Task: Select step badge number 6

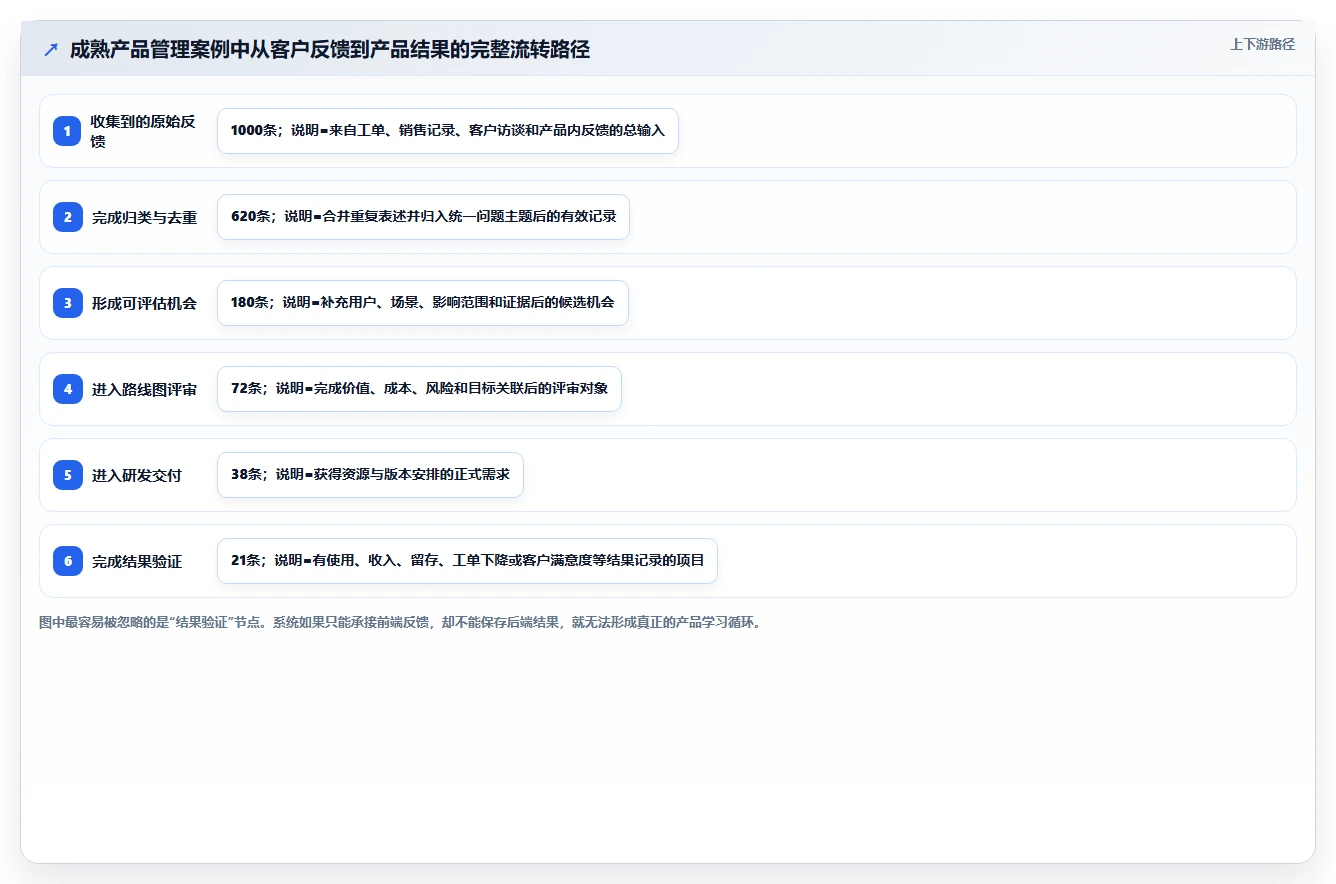Action: 67,561
